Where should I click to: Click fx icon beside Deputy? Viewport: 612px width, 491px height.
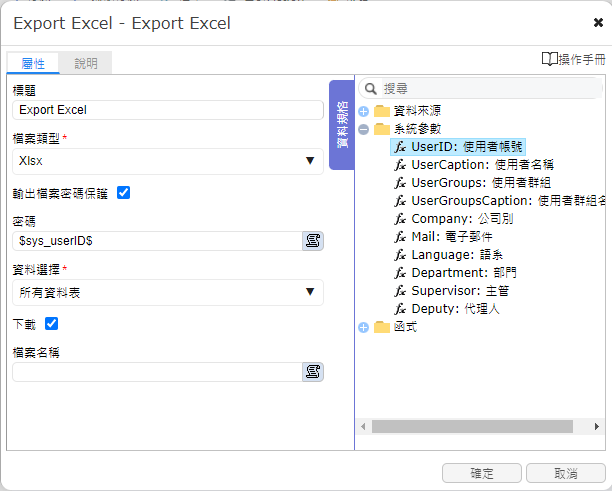400,309
